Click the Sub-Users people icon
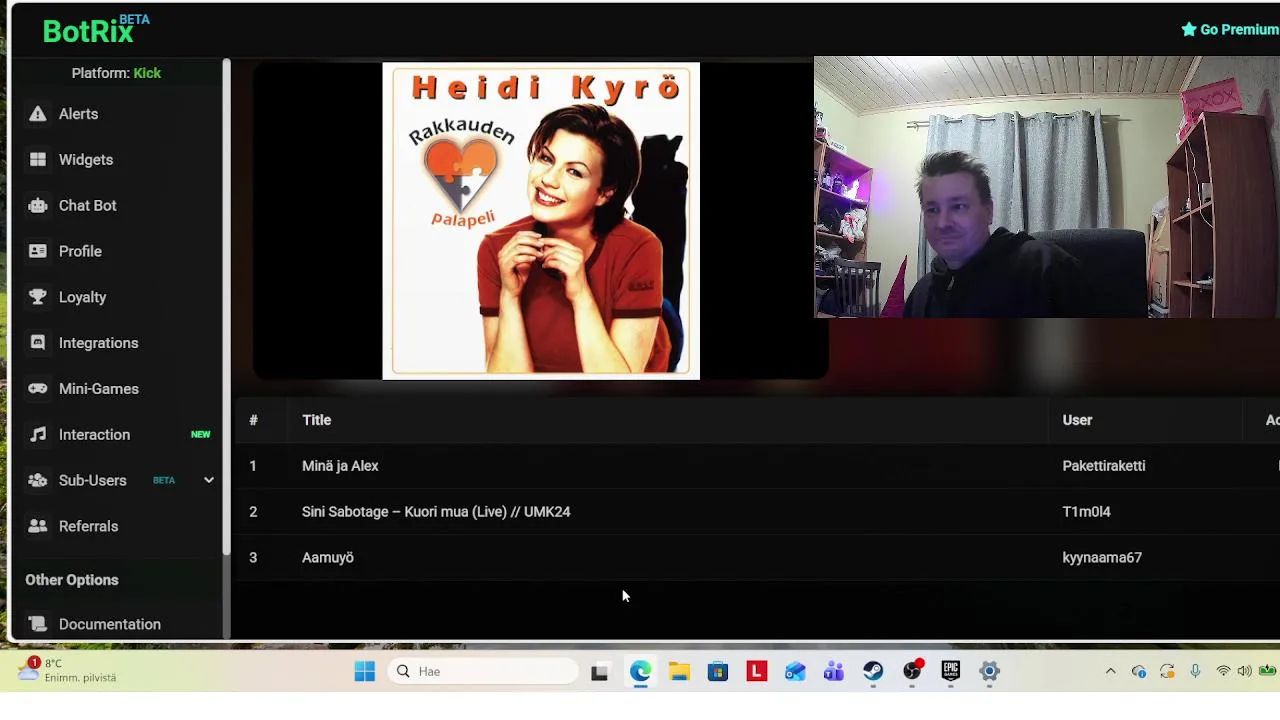The image size is (1280, 720). [38, 481]
